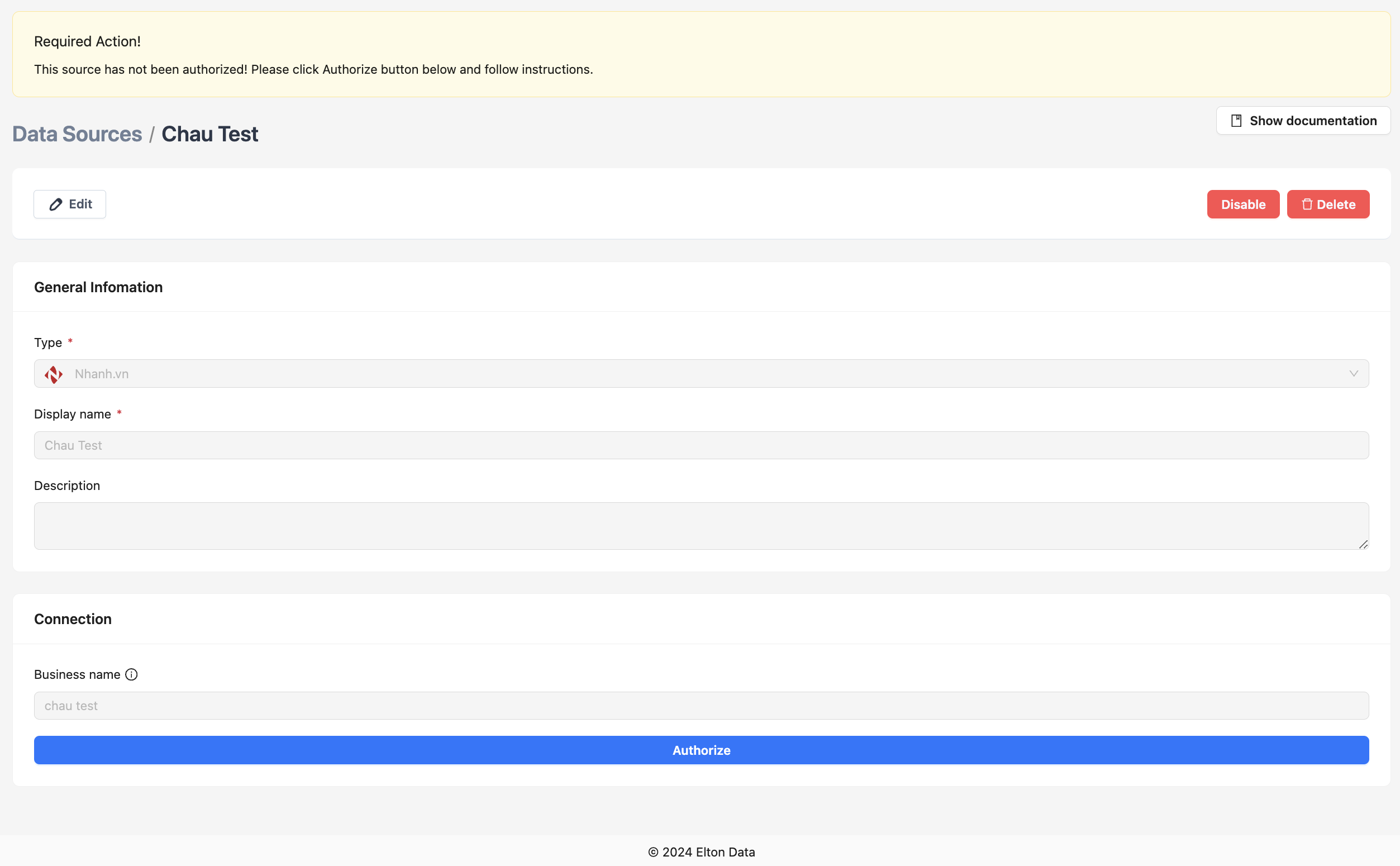This screenshot has height=866, width=1400.
Task: Click the Business name input field
Action: click(701, 706)
